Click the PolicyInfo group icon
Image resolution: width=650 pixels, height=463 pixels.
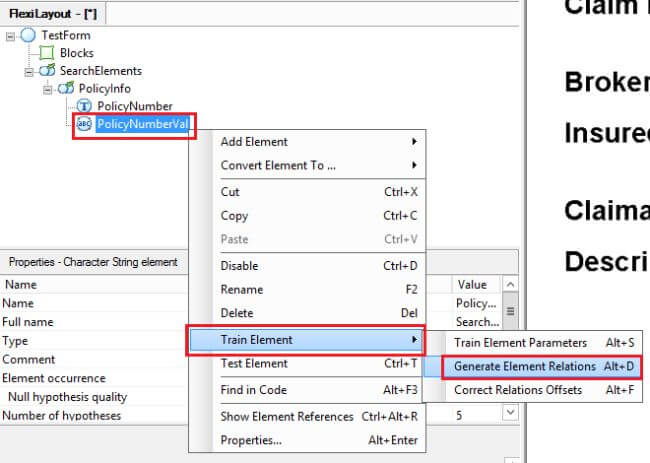(66, 88)
